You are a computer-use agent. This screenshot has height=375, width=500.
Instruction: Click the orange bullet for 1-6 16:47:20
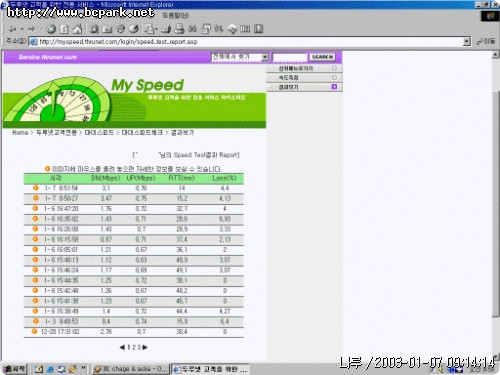35,209
